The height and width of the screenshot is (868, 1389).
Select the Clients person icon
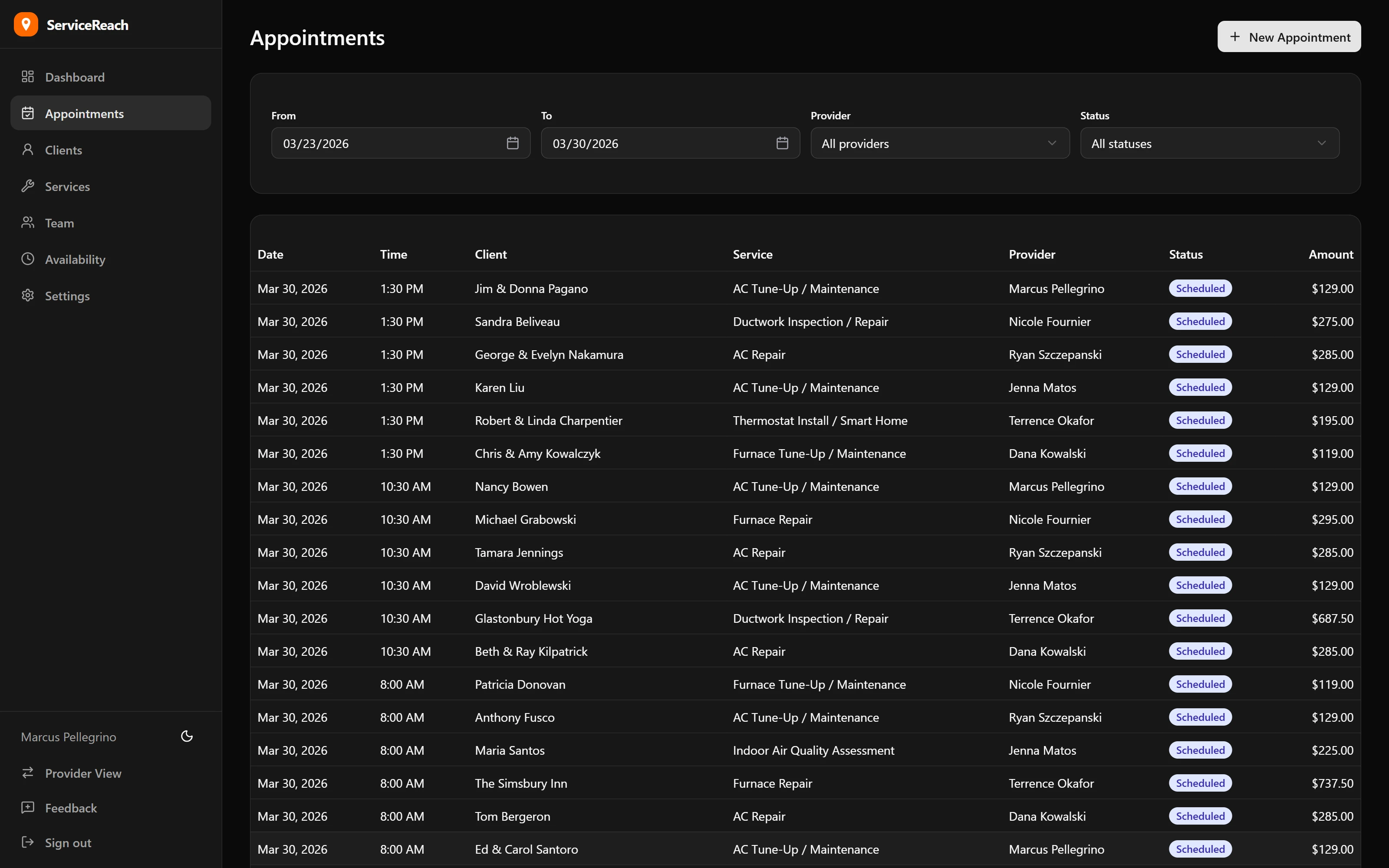click(x=27, y=150)
